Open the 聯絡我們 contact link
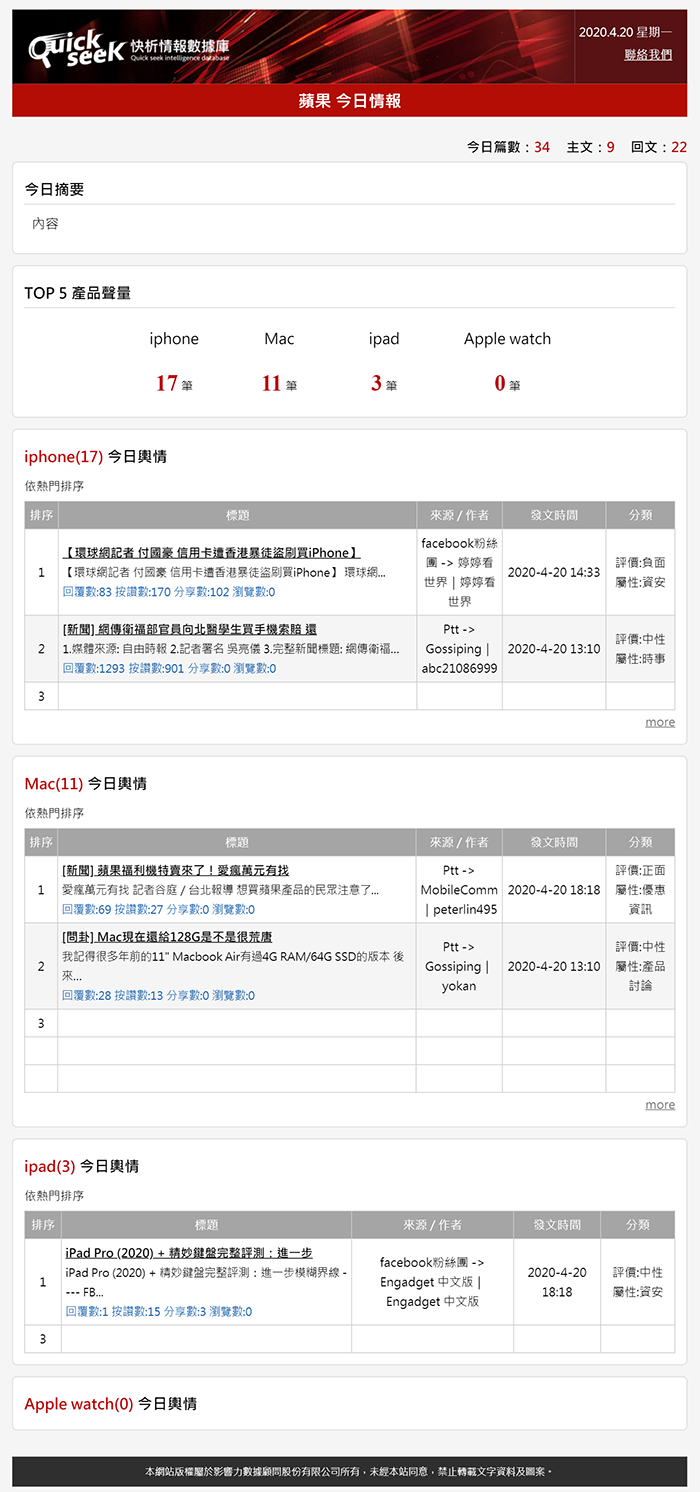700x1492 pixels. pyautogui.click(x=648, y=54)
